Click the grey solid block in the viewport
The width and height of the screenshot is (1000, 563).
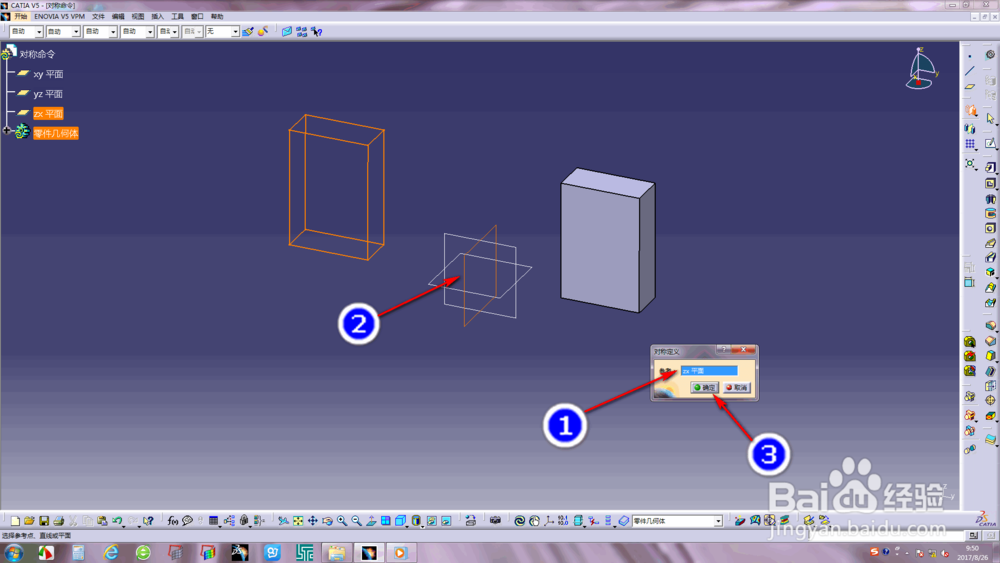click(607, 240)
